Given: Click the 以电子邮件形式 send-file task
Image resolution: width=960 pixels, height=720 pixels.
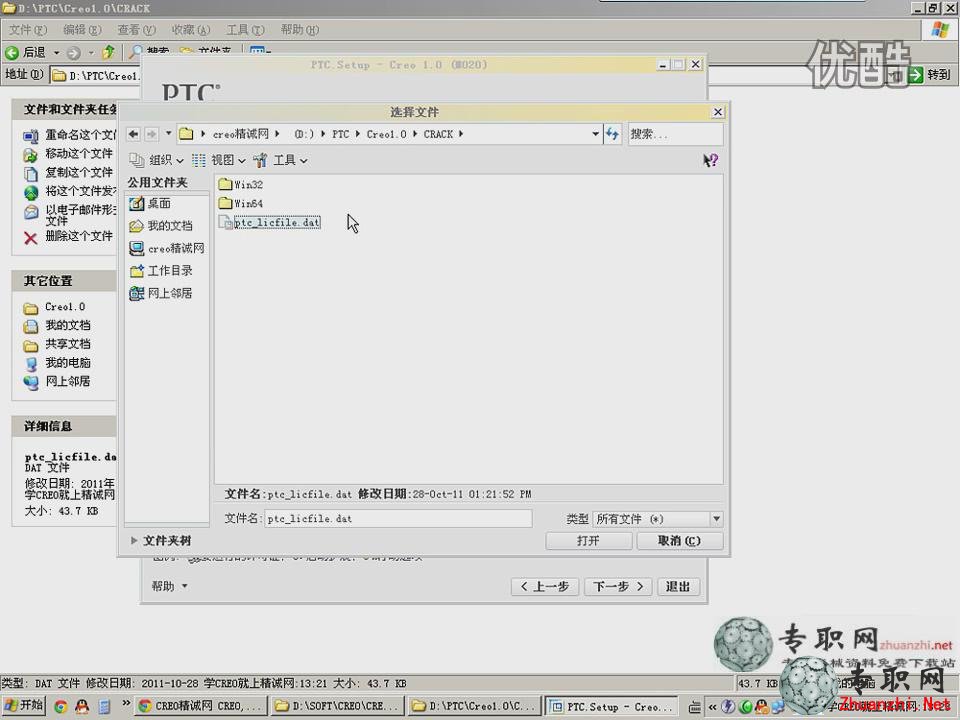Looking at the screenshot, I should tap(69, 214).
